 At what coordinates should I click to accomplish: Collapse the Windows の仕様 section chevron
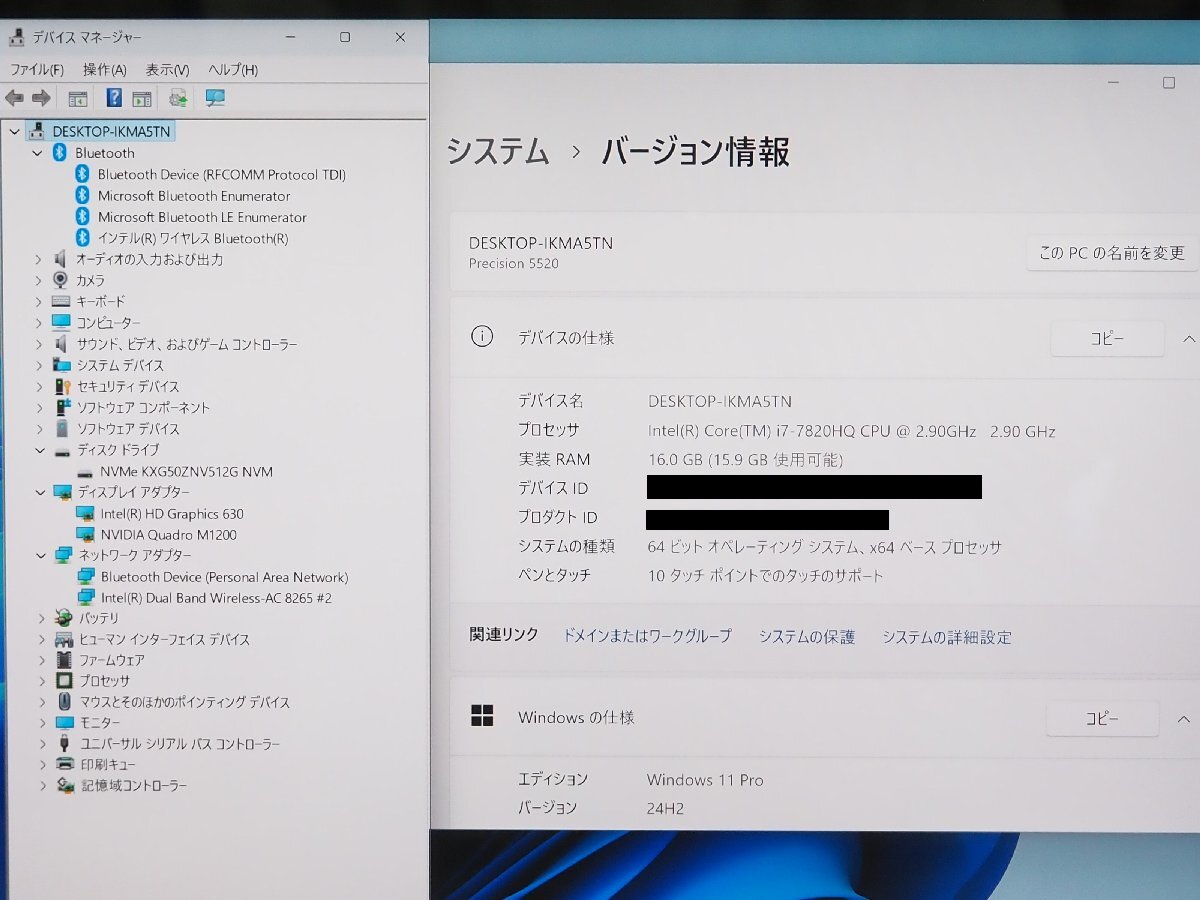tap(1184, 719)
